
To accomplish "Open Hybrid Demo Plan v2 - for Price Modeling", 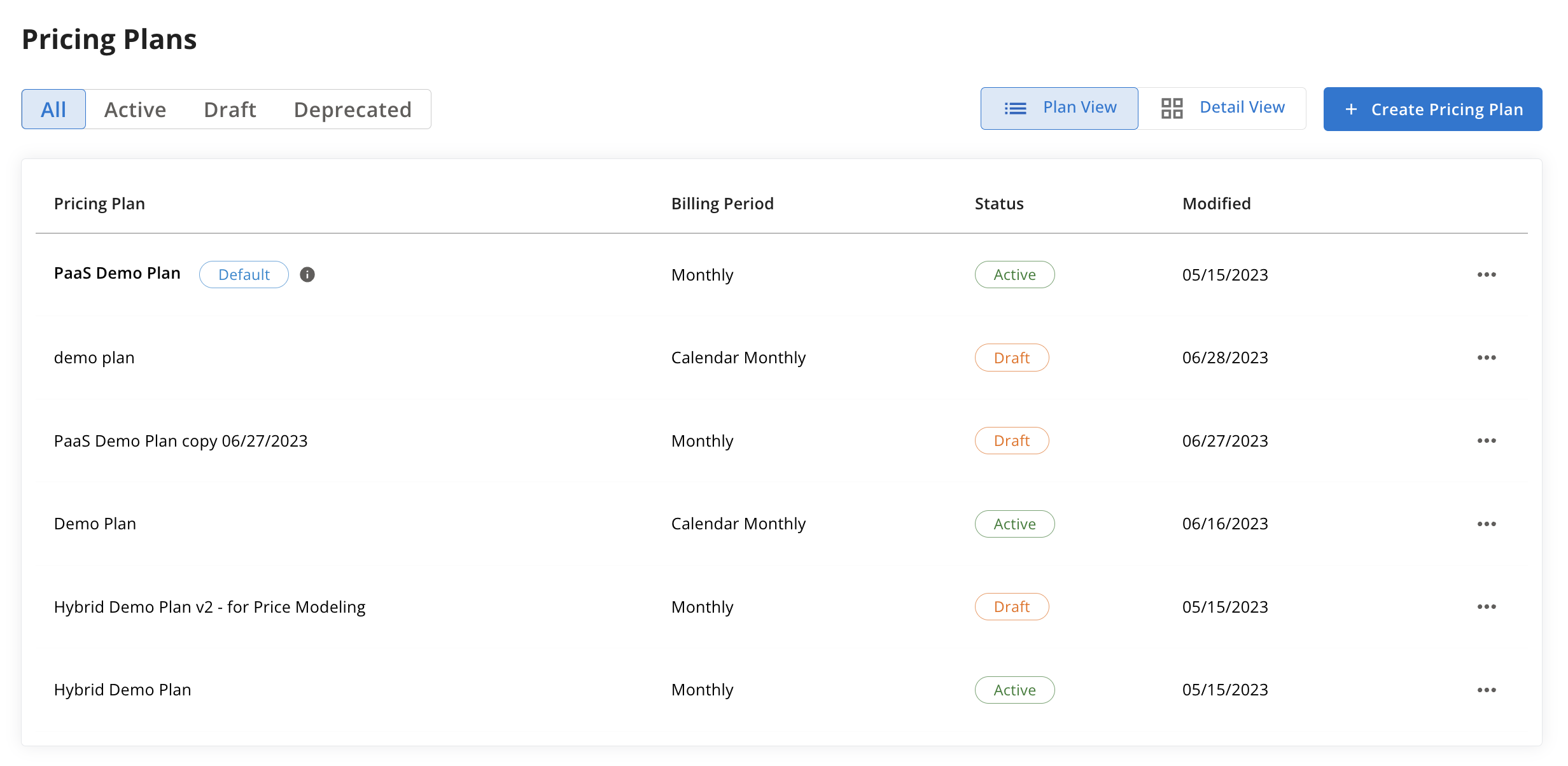I will (x=209, y=607).
